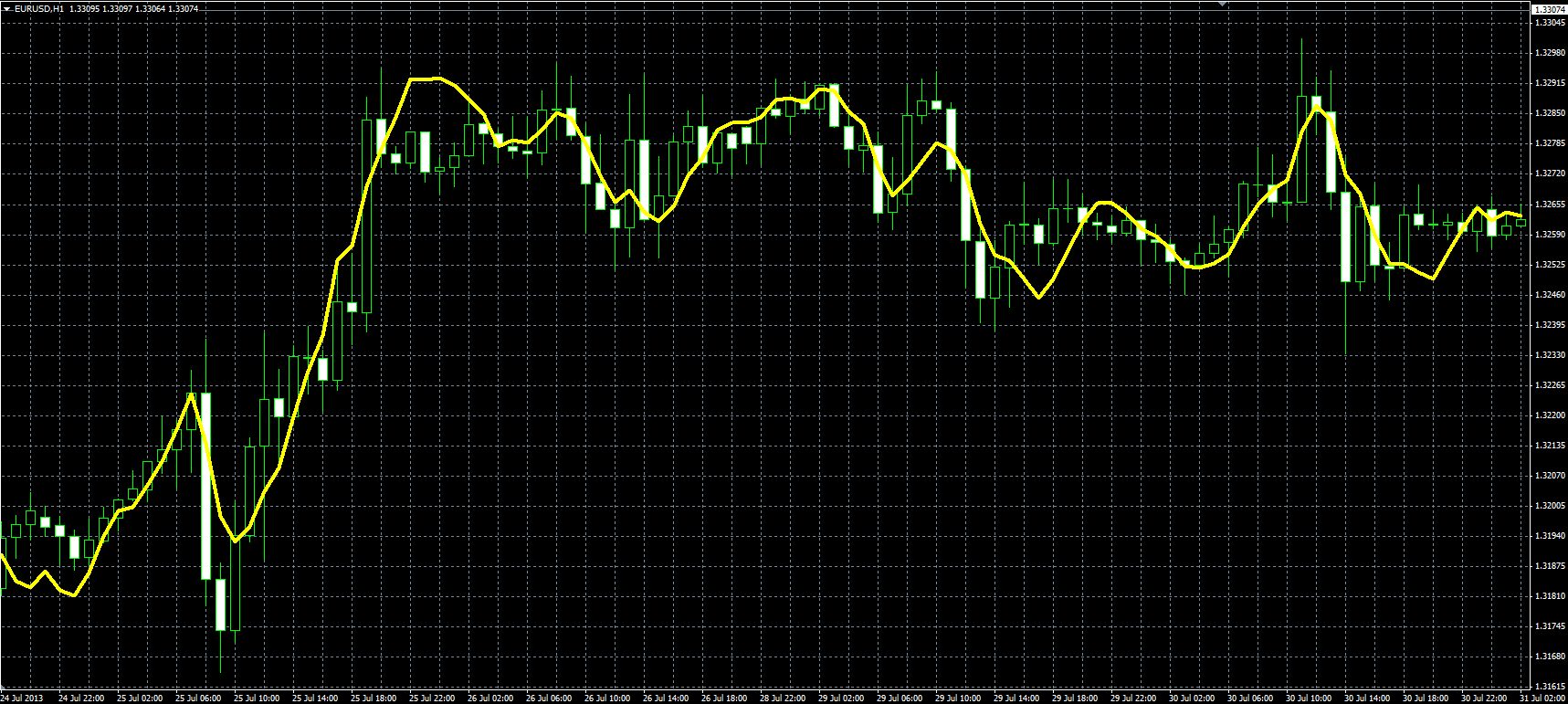
Task: Click the 1.31615 price scale label
Action: tap(1549, 687)
